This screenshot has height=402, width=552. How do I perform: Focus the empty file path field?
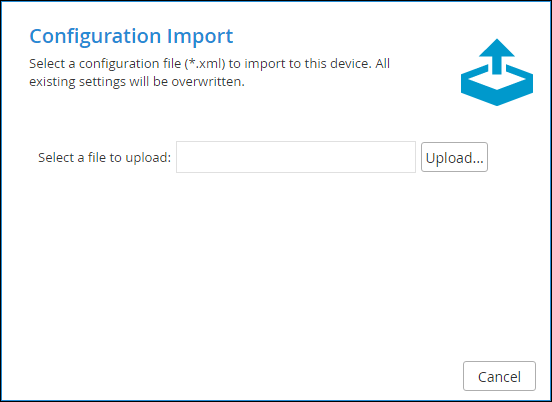(296, 157)
